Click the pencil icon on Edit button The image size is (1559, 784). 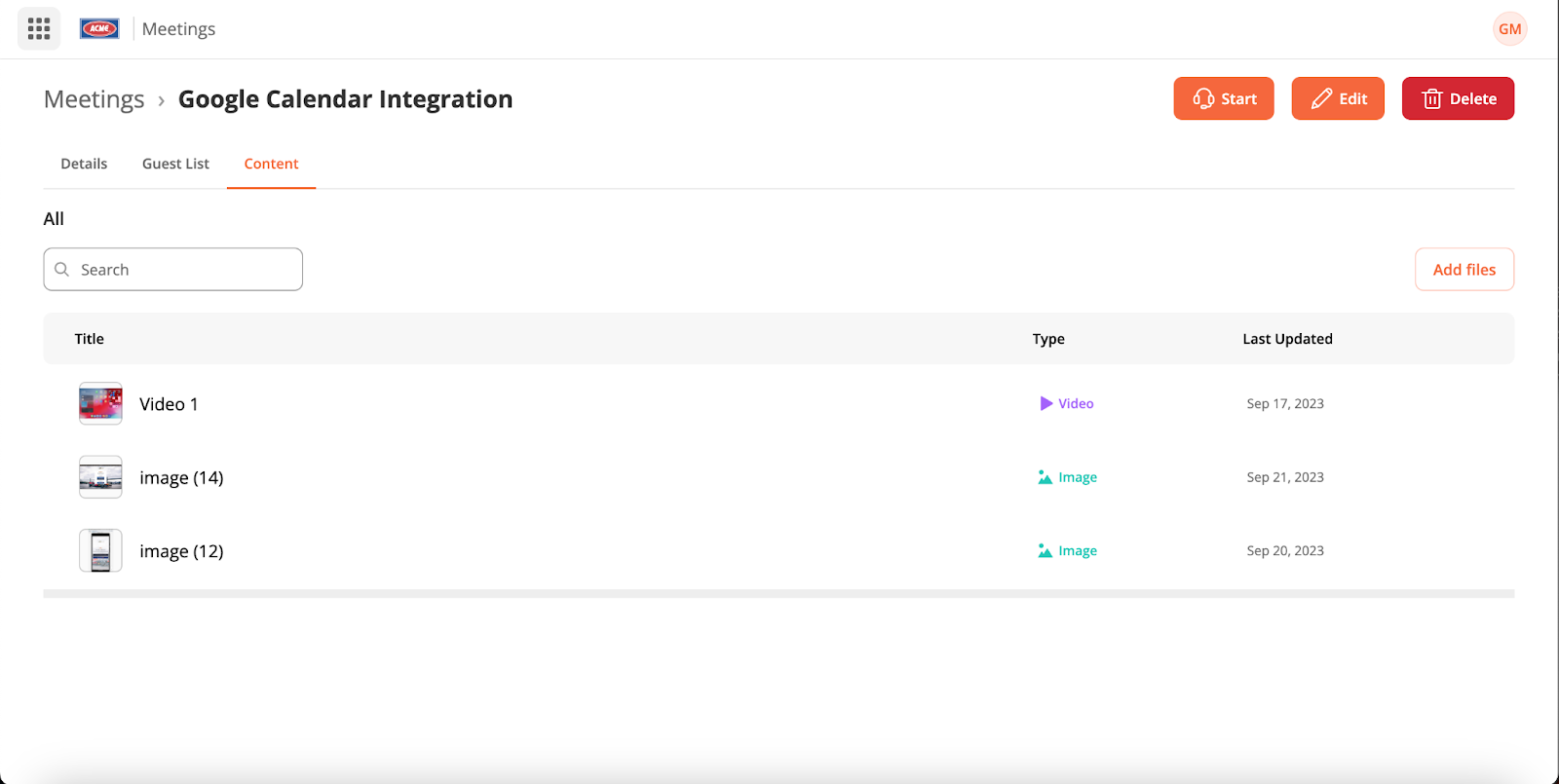1321,98
